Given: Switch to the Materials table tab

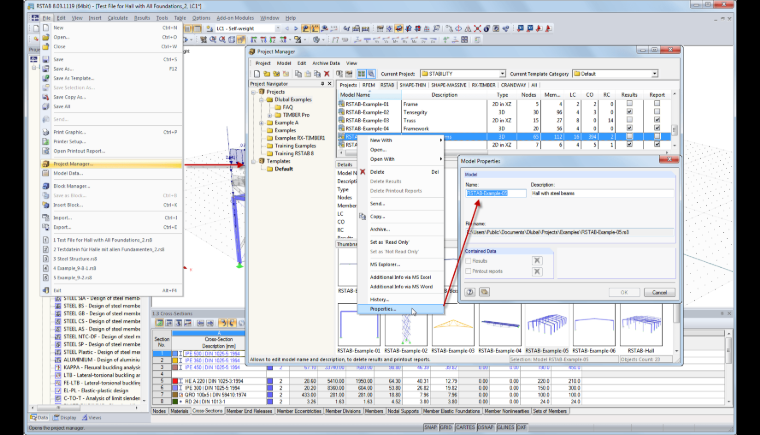Looking at the screenshot, I should 179,411.
